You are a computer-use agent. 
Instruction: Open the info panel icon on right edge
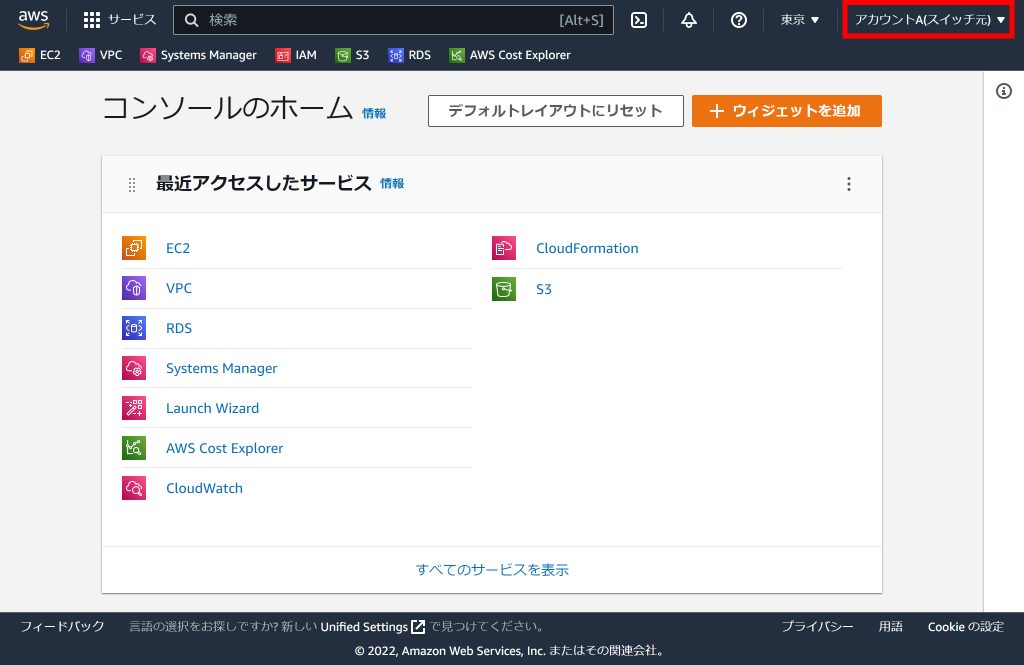(x=1004, y=91)
